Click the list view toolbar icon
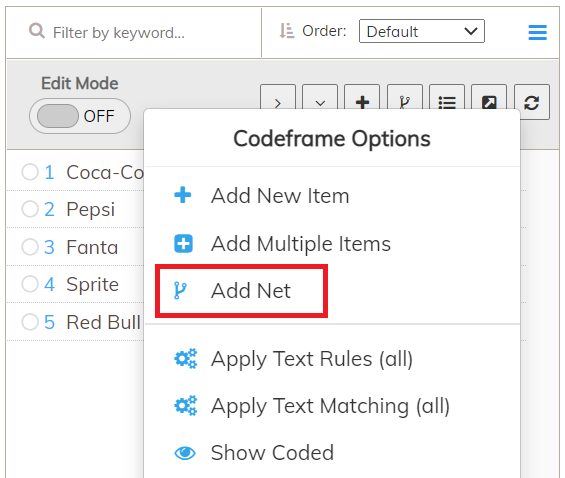 click(x=447, y=102)
